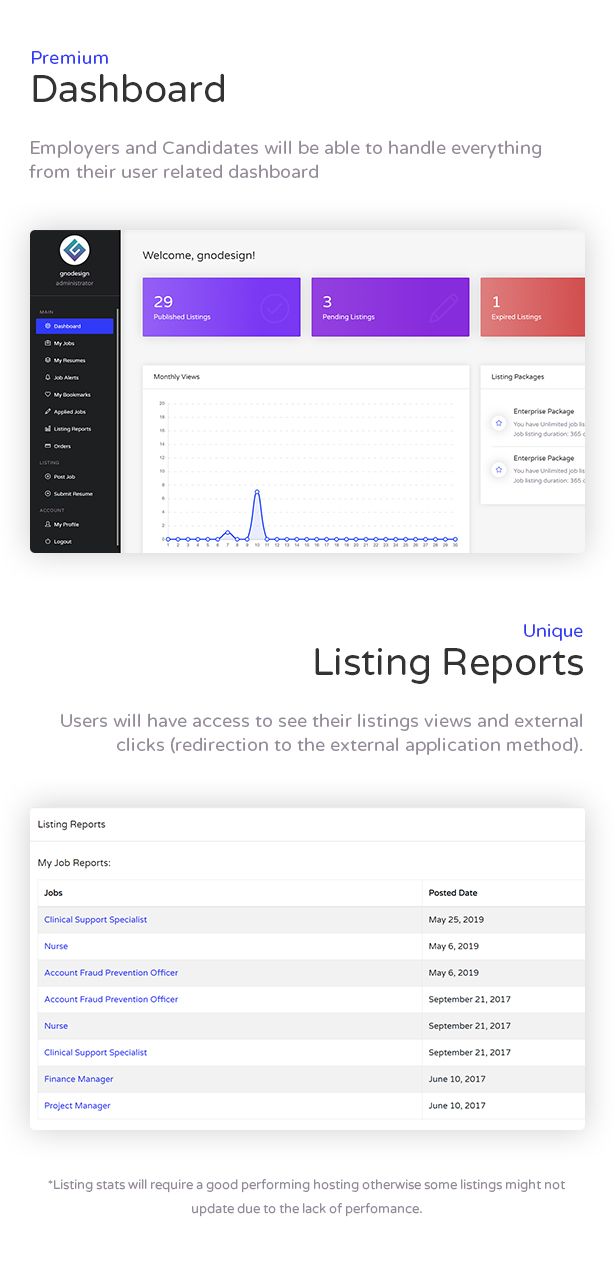Select Submit Resume in the sidebar
The width and height of the screenshot is (615, 1267).
(x=72, y=494)
